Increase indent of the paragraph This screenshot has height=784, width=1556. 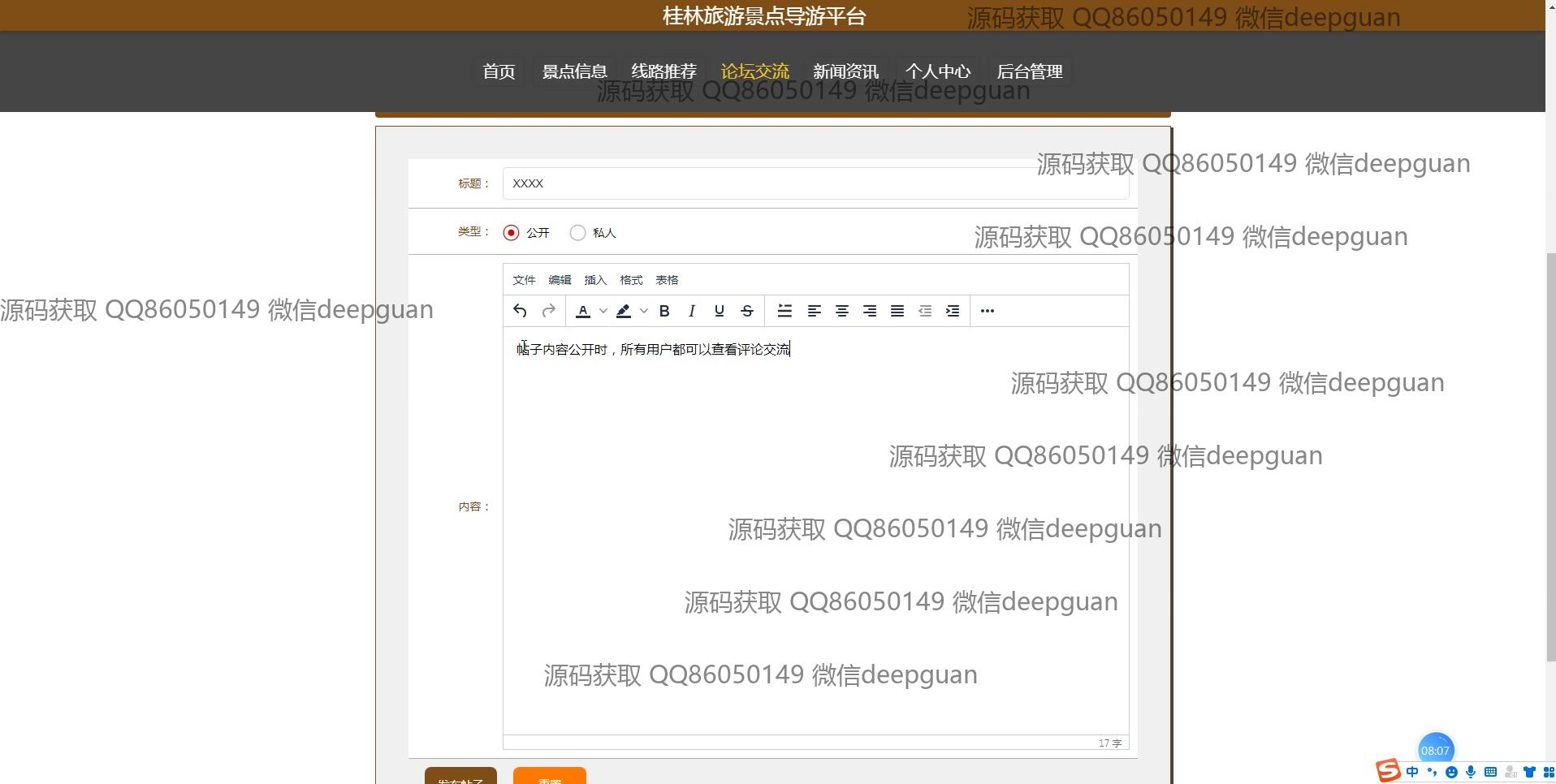953,311
